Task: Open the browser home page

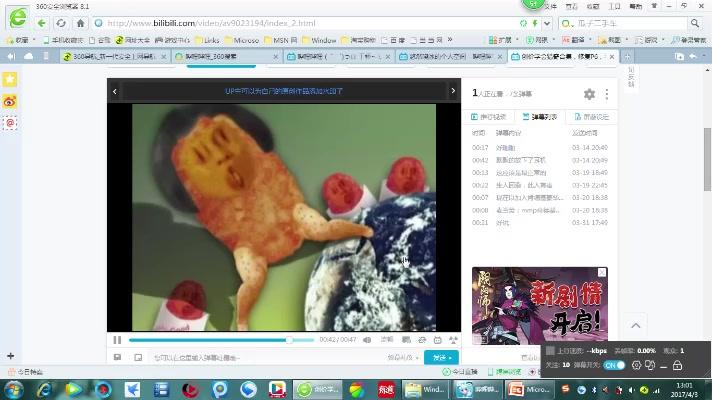Action: (80, 23)
